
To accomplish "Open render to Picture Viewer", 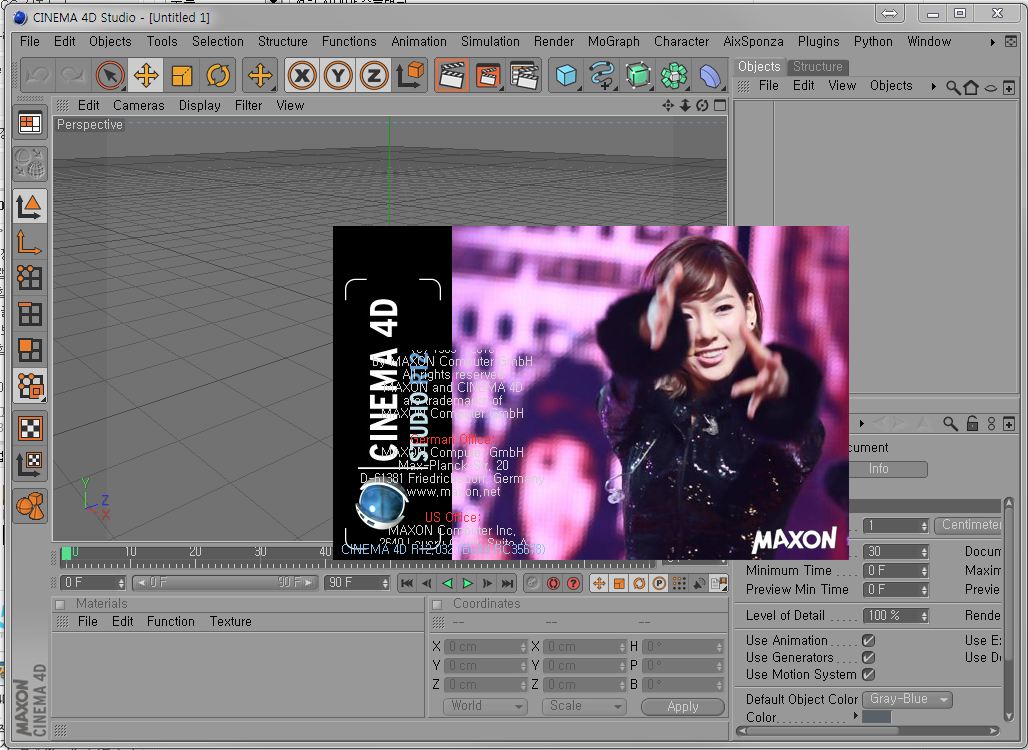I will [488, 75].
